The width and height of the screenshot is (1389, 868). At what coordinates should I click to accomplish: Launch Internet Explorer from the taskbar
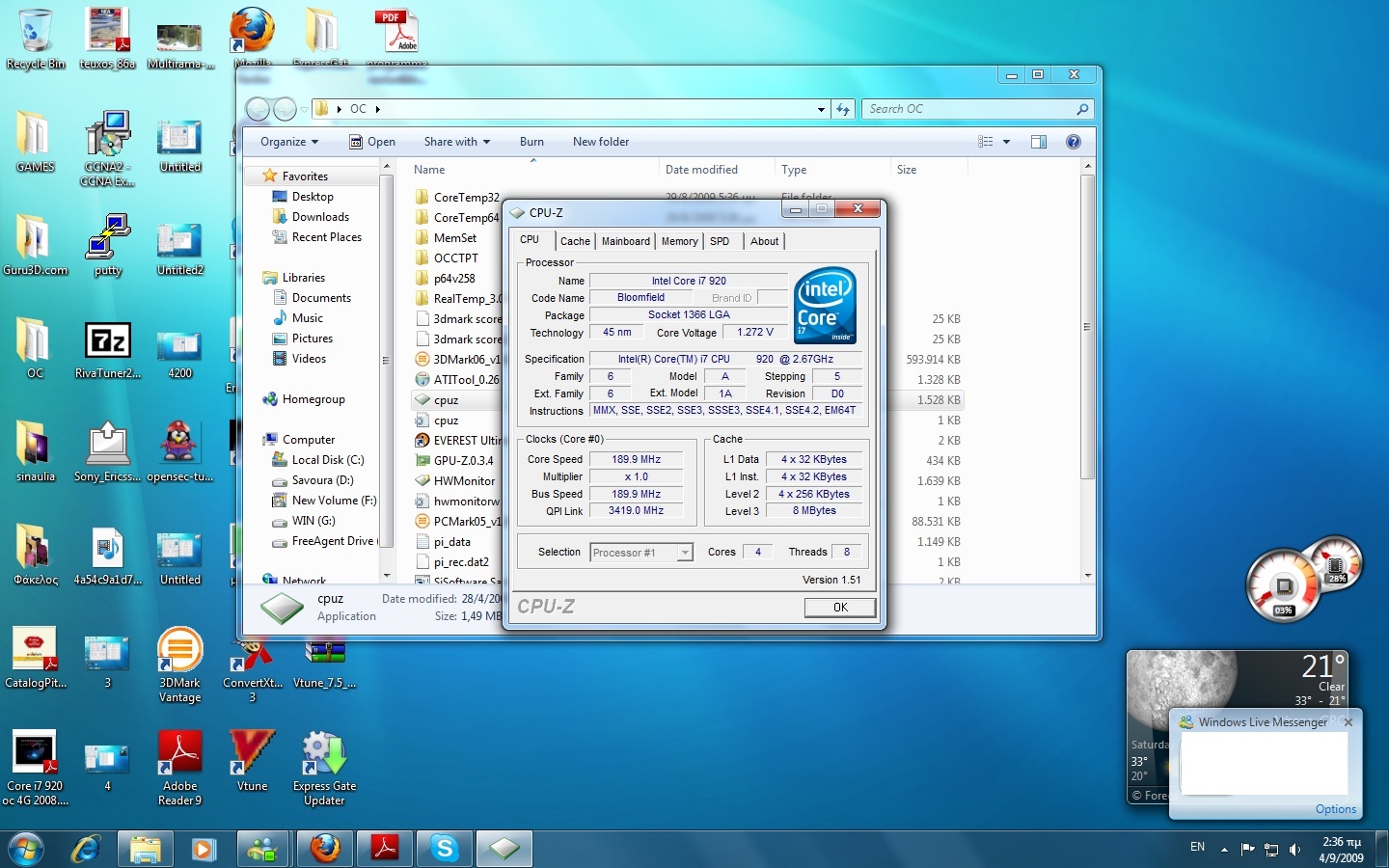[x=87, y=850]
